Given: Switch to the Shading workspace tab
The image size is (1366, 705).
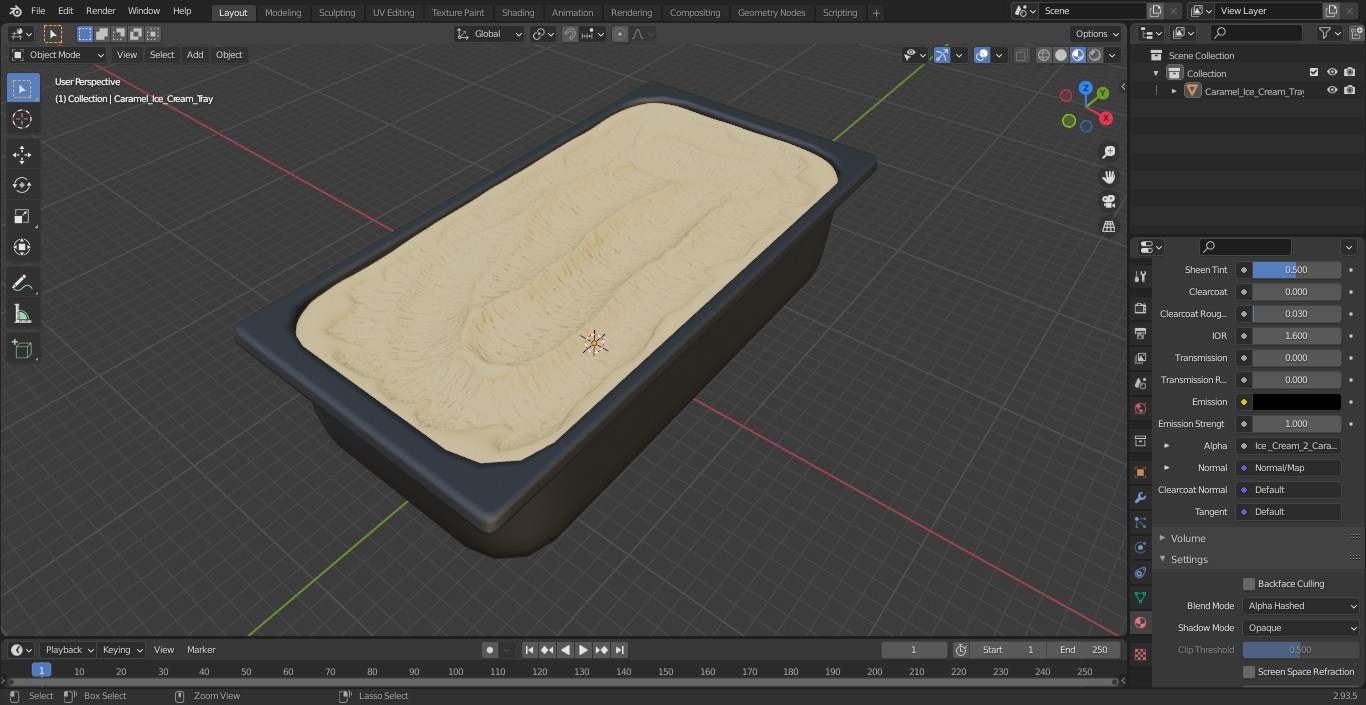Looking at the screenshot, I should [x=518, y=12].
